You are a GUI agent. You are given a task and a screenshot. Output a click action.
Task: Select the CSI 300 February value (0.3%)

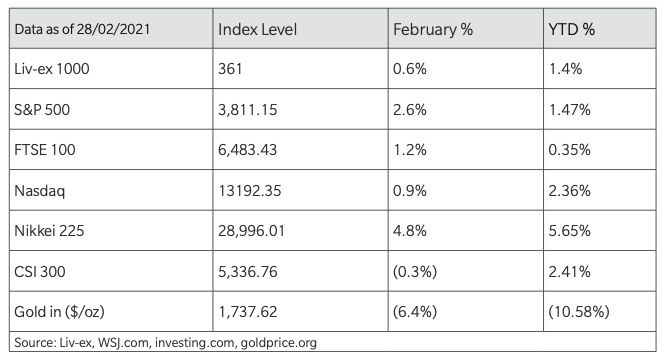pos(415,271)
